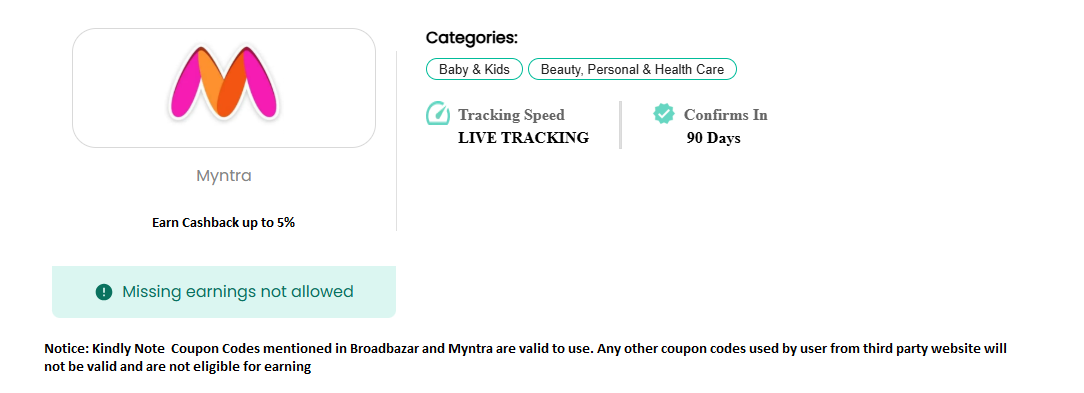1084x393 pixels.
Task: Click the Myntra store name under logo
Action: (224, 176)
